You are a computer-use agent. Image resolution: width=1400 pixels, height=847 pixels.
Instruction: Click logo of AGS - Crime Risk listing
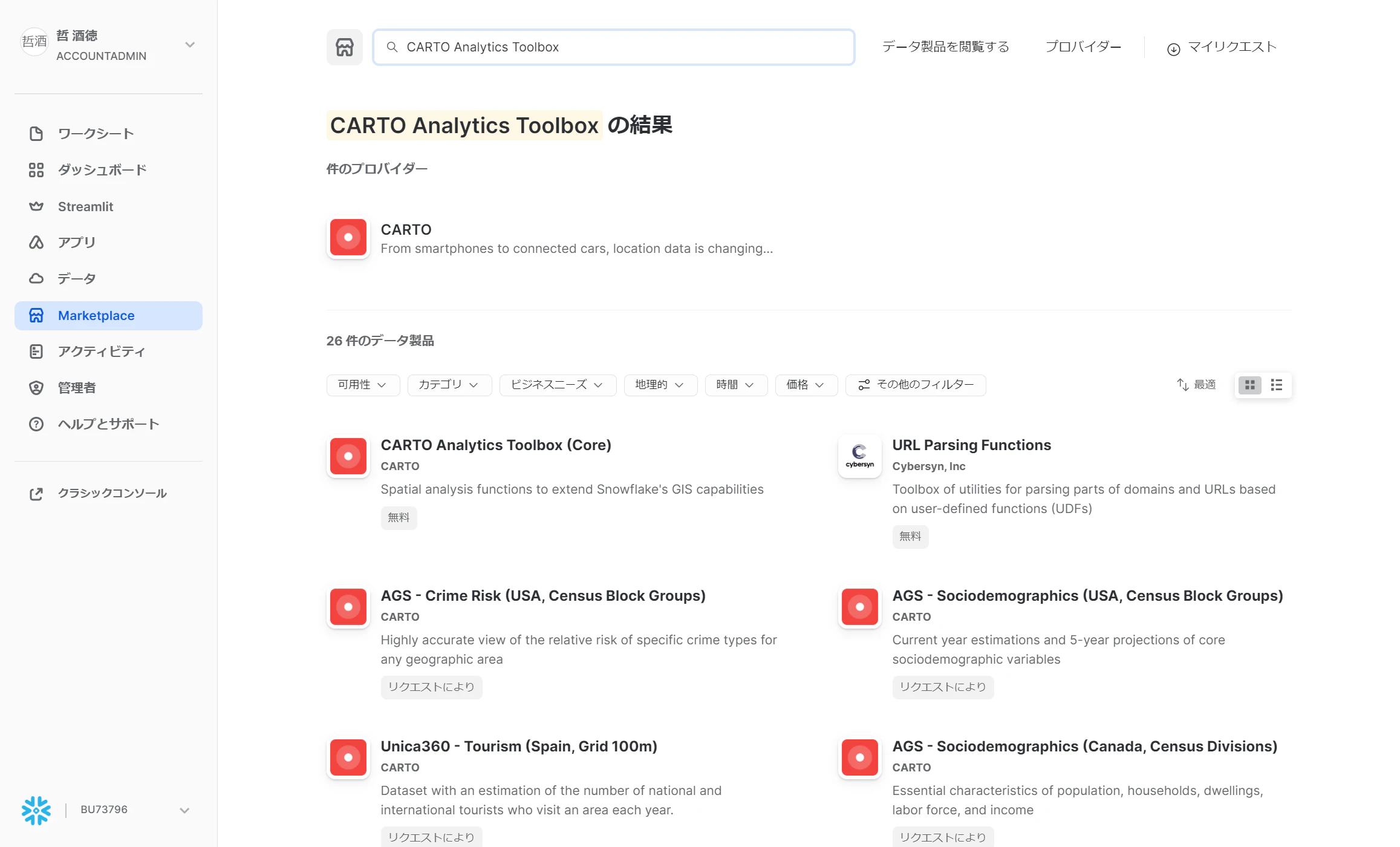click(x=348, y=607)
